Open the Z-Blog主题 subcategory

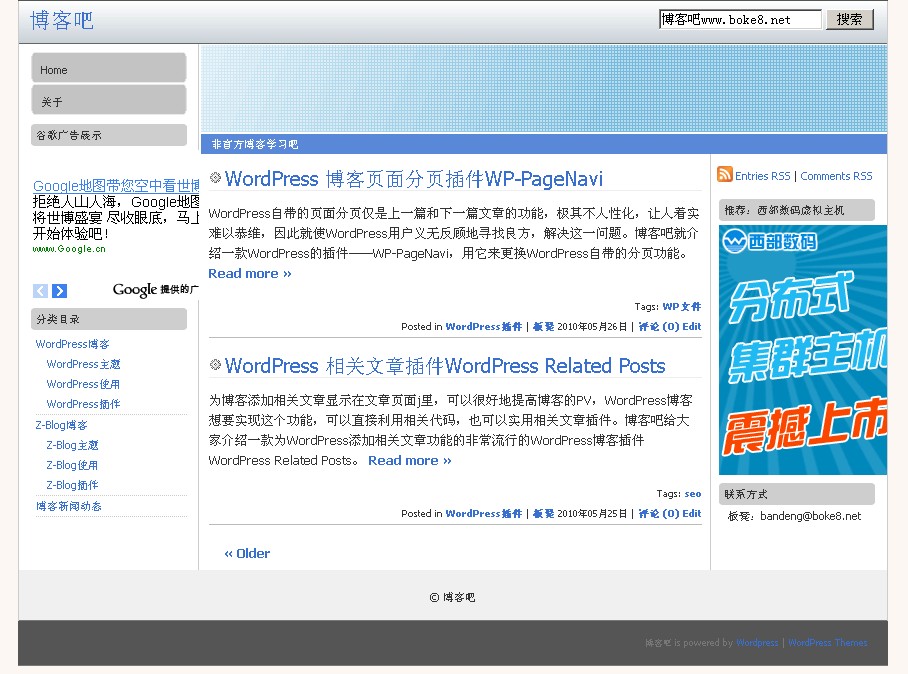pyautogui.click(x=72, y=445)
